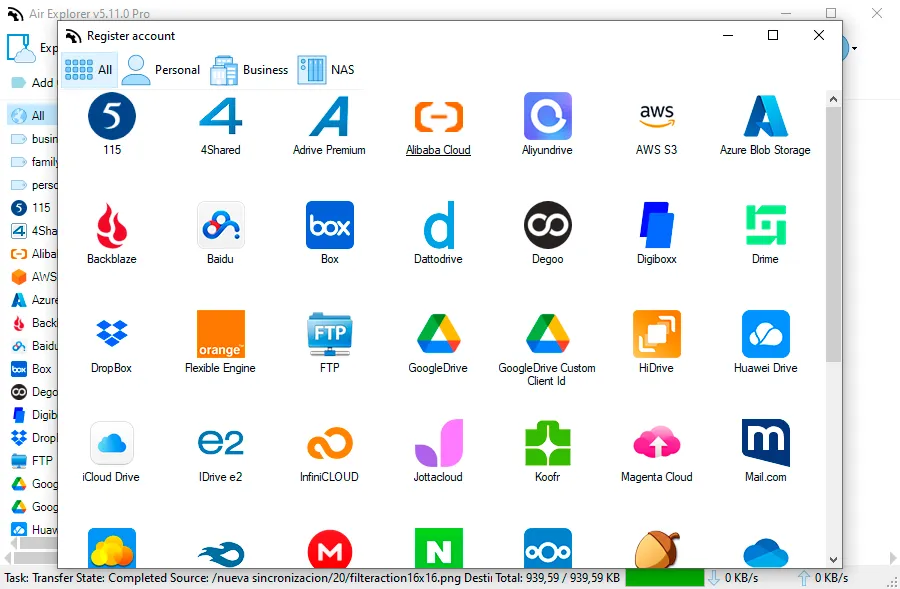The width and height of the screenshot is (900, 589).
Task: Select GoogleDrive in the Register account grid
Action: [439, 334]
